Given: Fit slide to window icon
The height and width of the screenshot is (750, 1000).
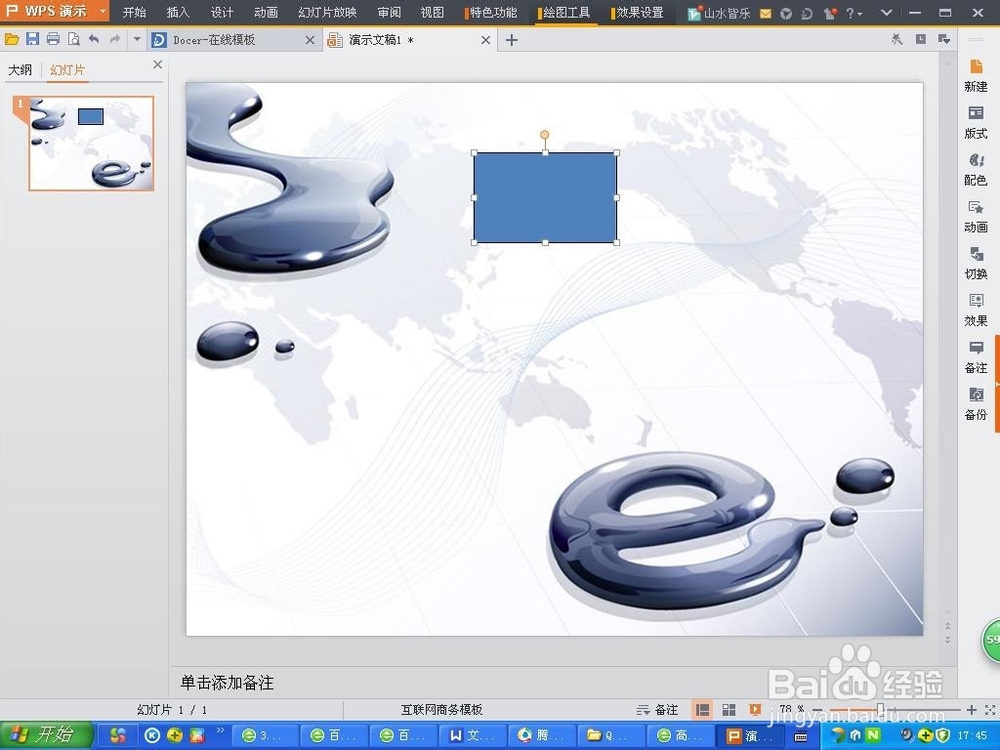Looking at the screenshot, I should tap(990, 710).
